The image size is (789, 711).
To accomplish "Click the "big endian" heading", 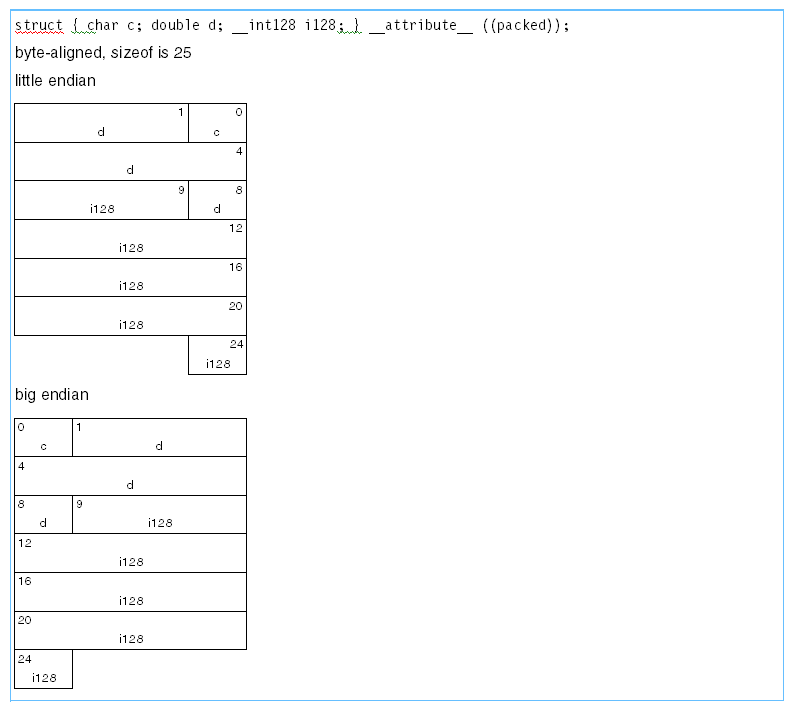I will pyautogui.click(x=52, y=395).
